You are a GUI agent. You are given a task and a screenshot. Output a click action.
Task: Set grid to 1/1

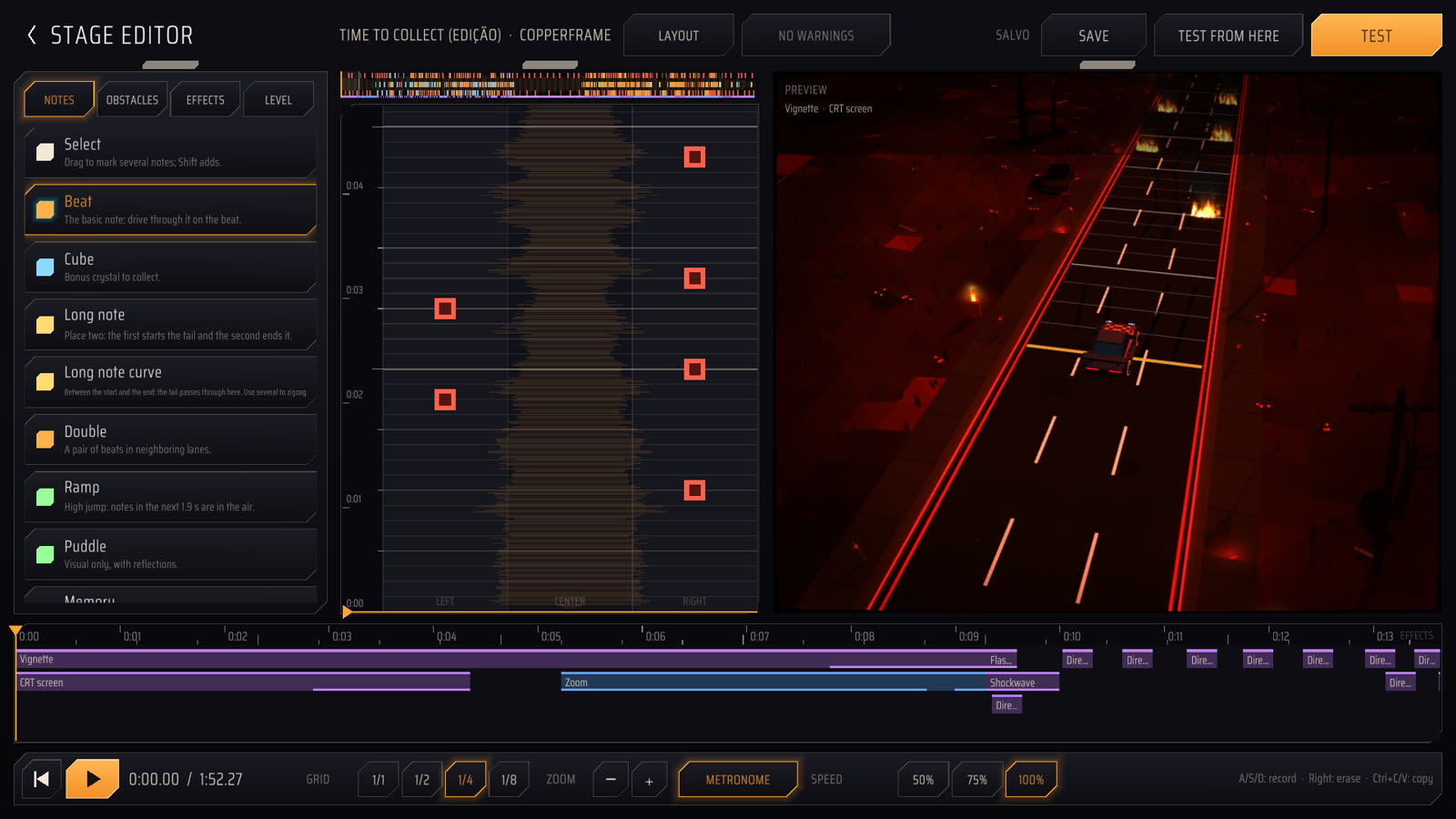pos(379,780)
